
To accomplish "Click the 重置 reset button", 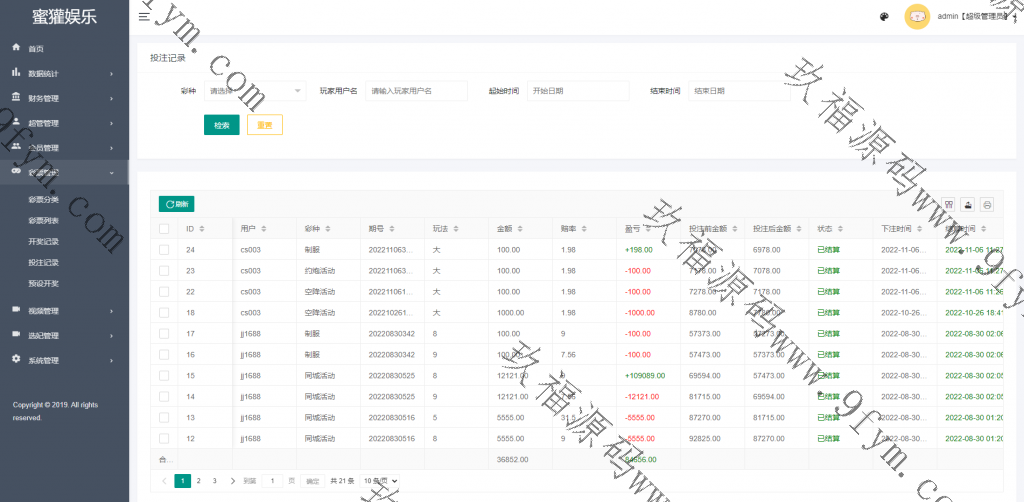I will click(265, 125).
